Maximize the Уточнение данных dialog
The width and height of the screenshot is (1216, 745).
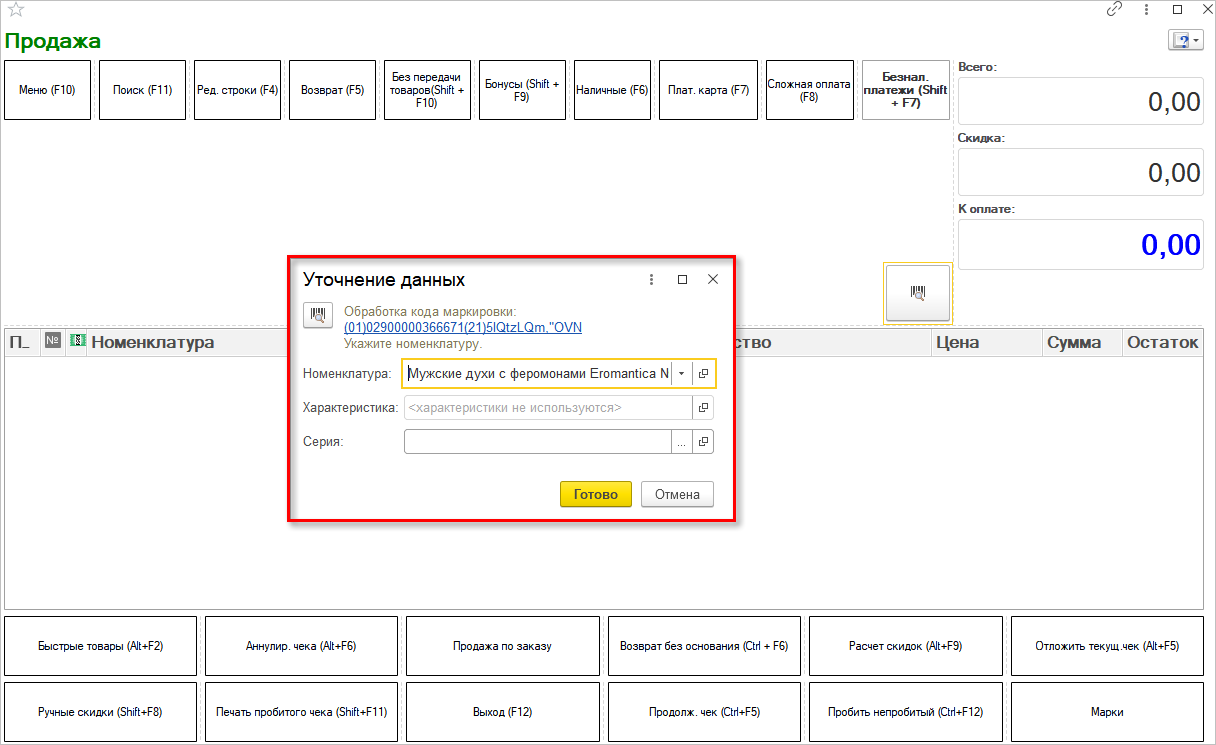(682, 280)
